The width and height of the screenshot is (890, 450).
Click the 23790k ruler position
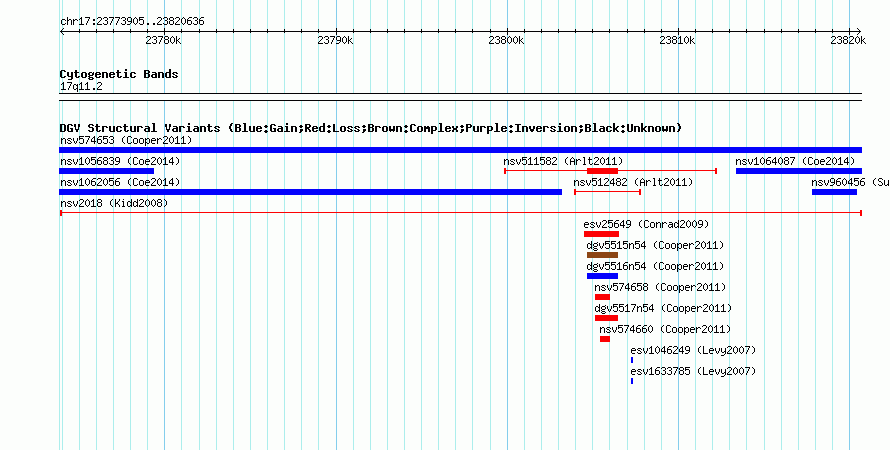335,40
